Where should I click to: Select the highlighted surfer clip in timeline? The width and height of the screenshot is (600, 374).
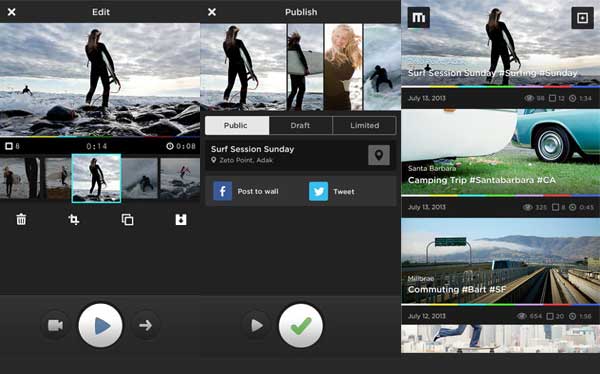point(96,178)
